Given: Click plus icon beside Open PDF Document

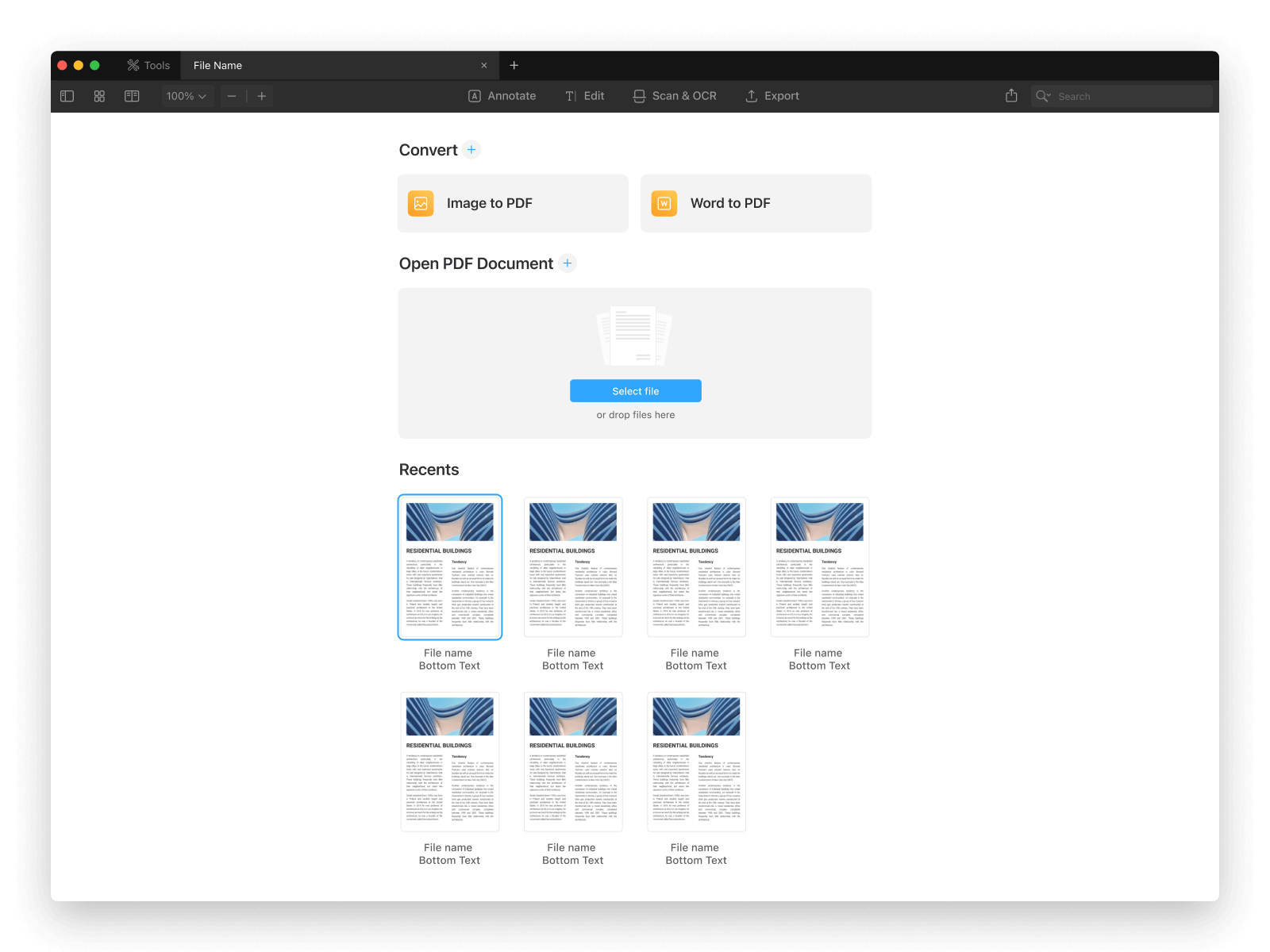Looking at the screenshot, I should [x=568, y=263].
